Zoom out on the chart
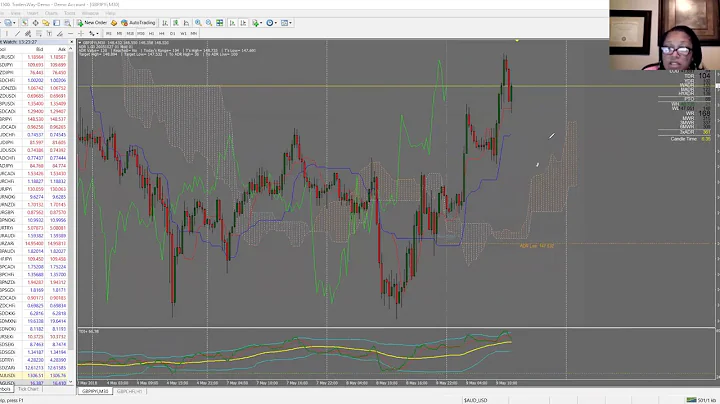Viewport: 720px width, 404px height. (209, 22)
